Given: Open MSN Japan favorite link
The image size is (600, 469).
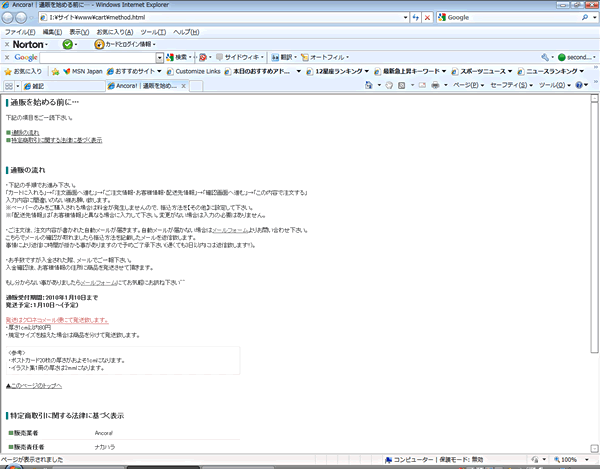Looking at the screenshot, I should coord(83,72).
